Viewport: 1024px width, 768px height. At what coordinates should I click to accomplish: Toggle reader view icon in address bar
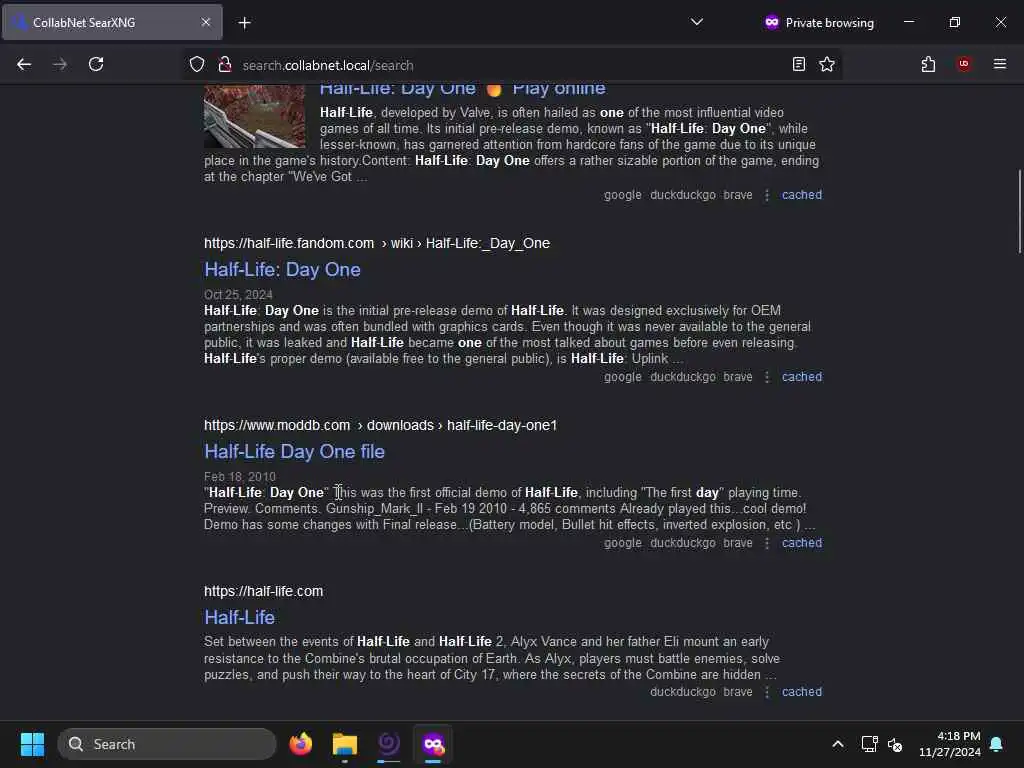[798, 64]
